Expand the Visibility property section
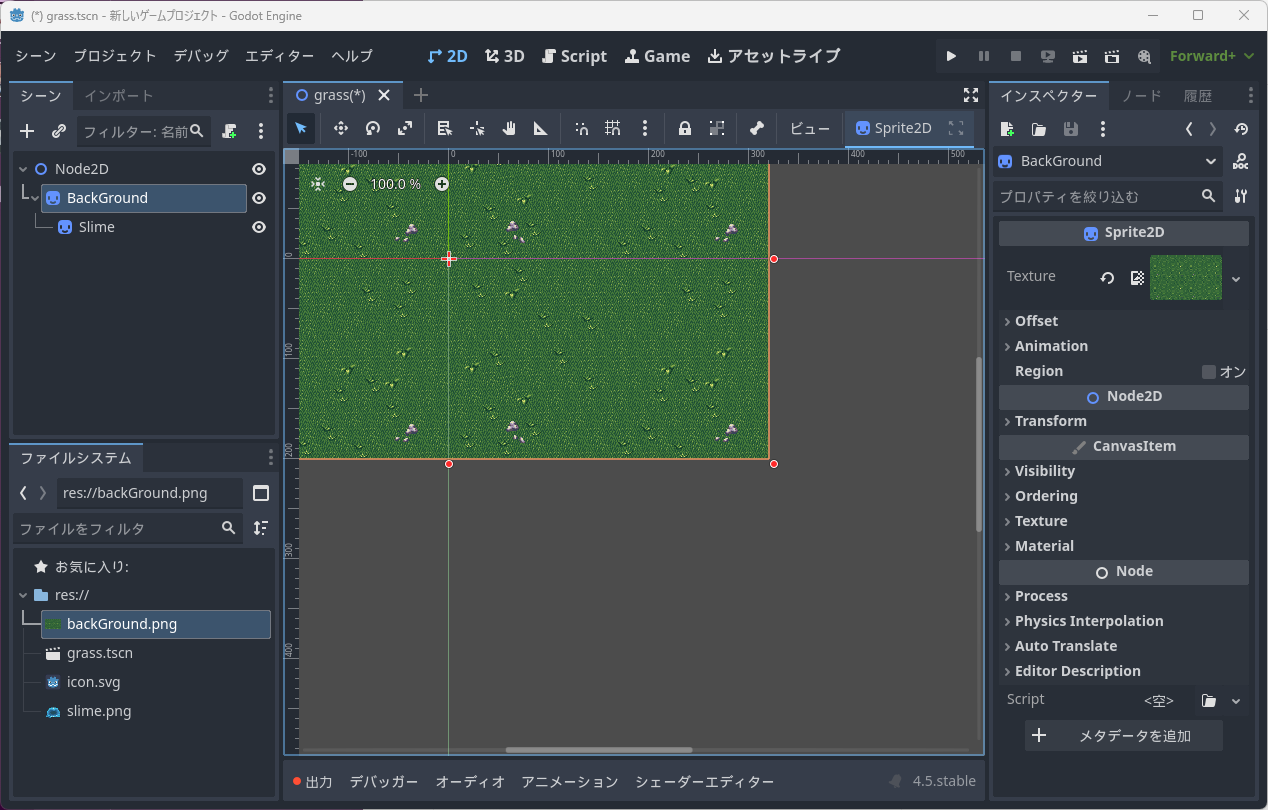 pyautogui.click(x=1044, y=471)
